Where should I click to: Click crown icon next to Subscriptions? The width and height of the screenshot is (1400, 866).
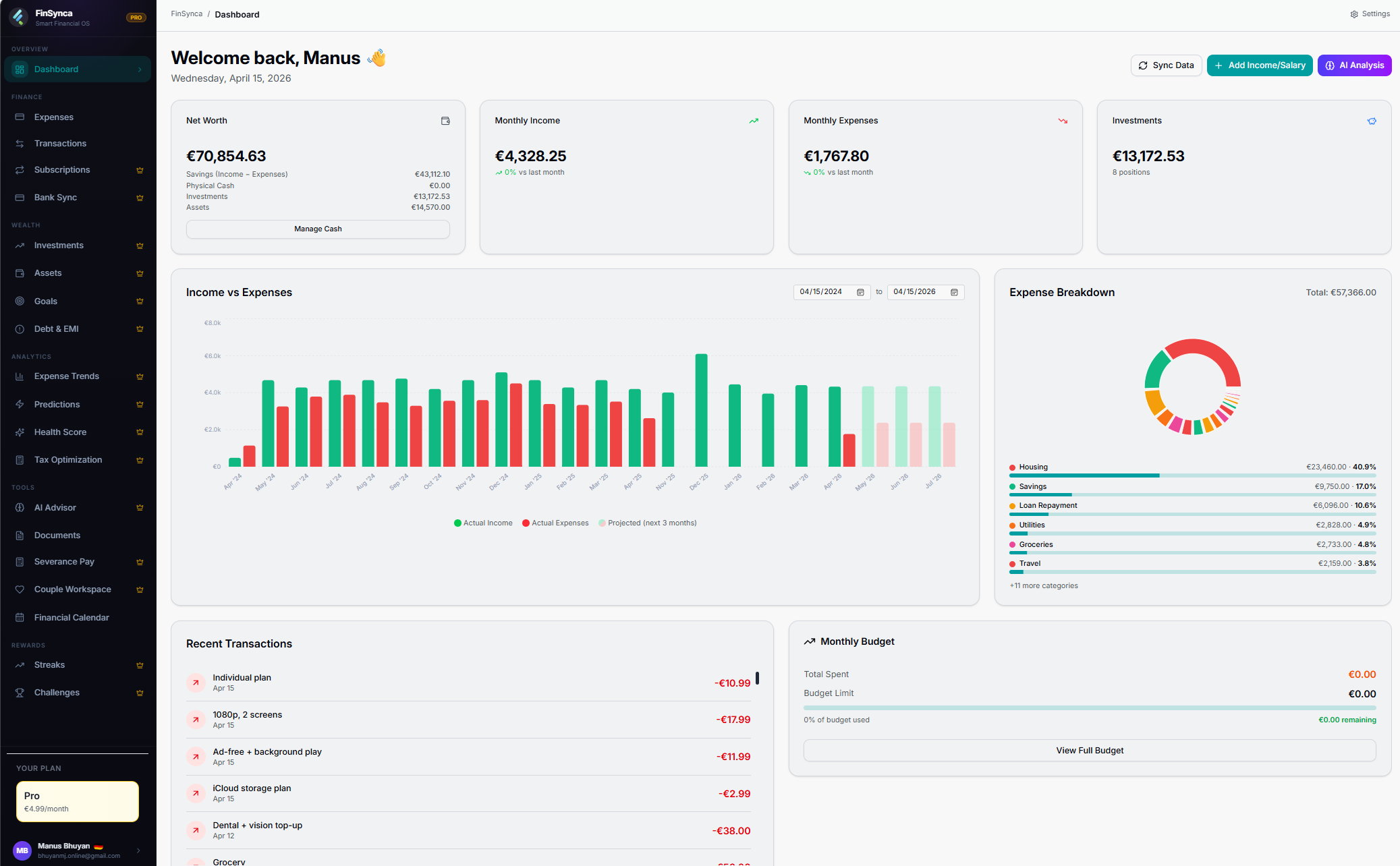140,171
